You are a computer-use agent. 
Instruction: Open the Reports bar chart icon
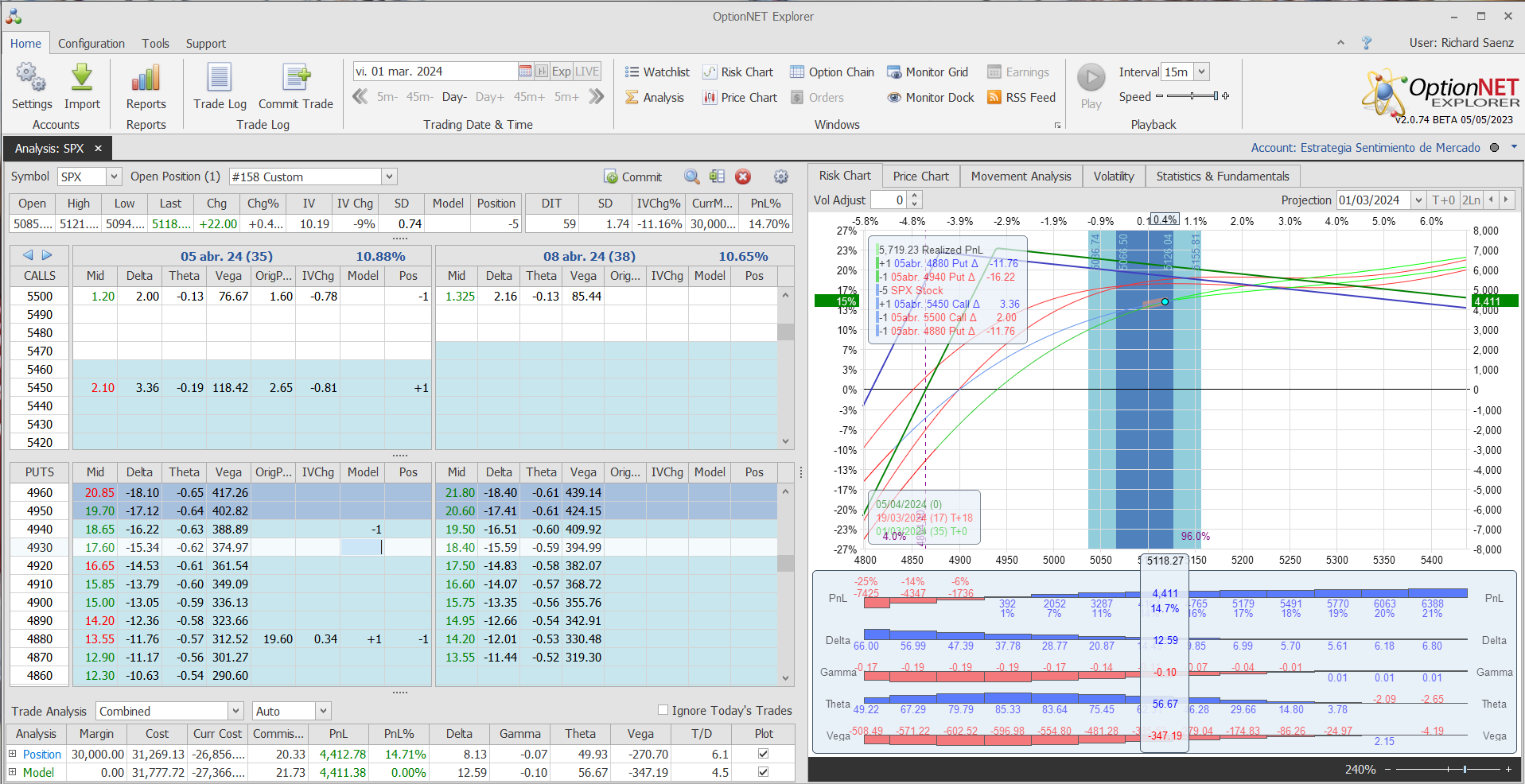click(x=146, y=78)
